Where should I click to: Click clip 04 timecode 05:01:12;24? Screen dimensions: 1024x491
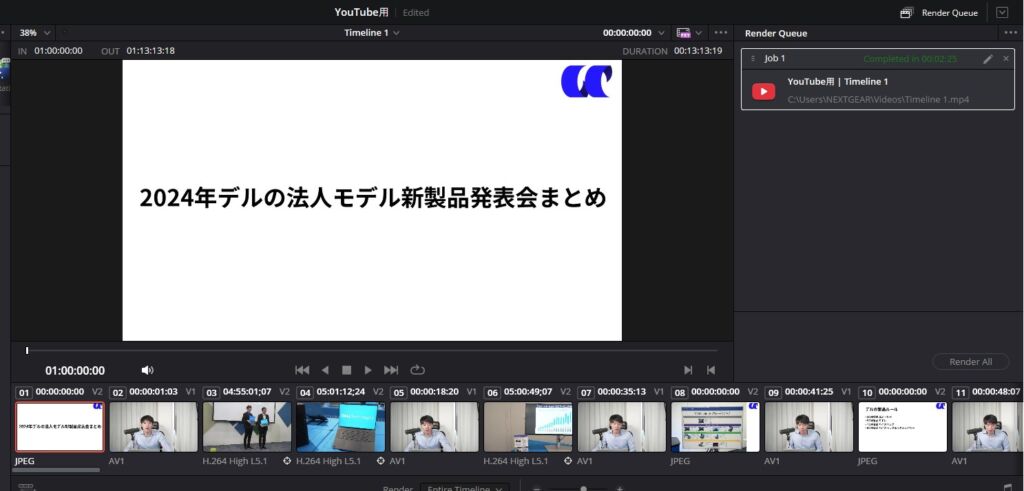pyautogui.click(x=341, y=392)
